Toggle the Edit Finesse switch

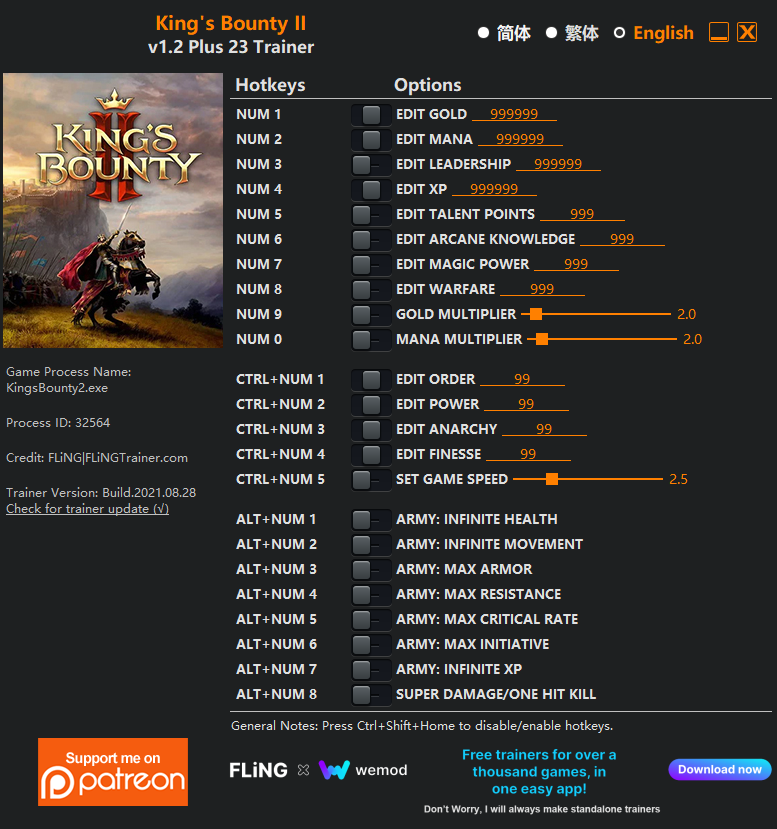point(371,454)
